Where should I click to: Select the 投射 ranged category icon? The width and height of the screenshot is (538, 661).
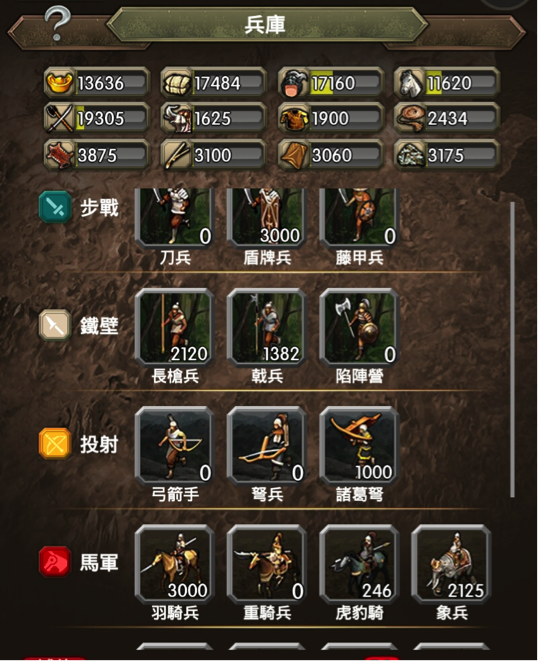coord(55,443)
